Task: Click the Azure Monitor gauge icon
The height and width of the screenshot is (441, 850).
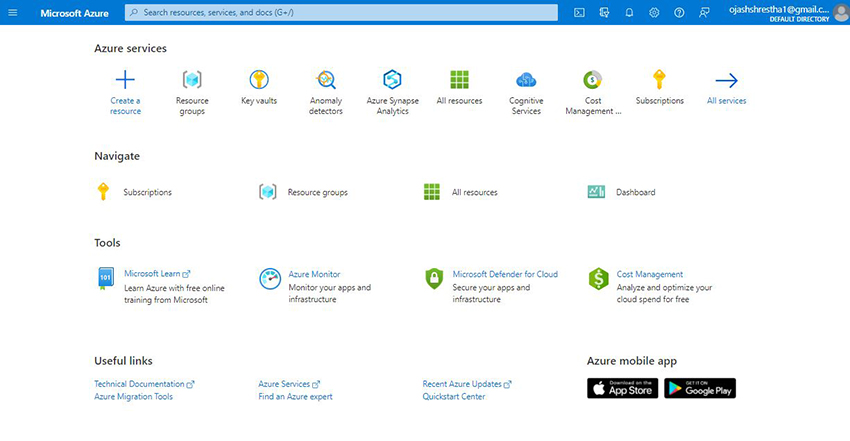Action: (x=270, y=279)
